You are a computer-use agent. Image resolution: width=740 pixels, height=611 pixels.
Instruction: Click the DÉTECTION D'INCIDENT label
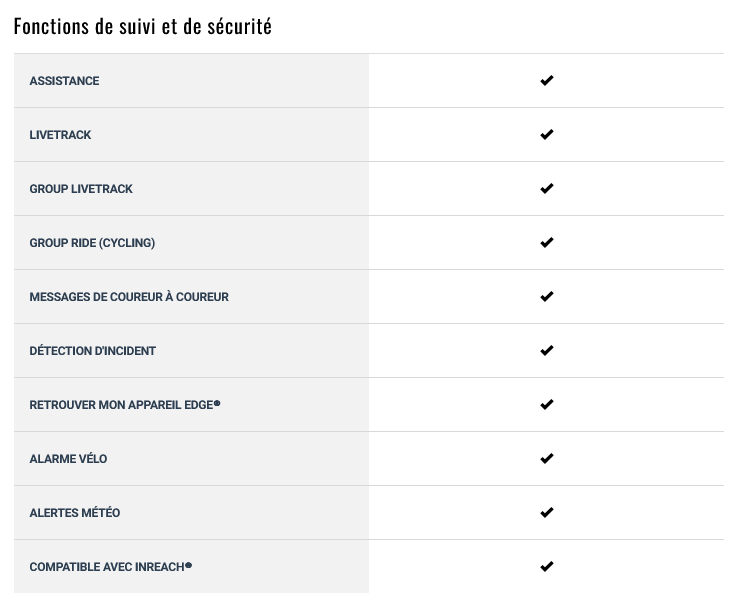[x=92, y=351]
